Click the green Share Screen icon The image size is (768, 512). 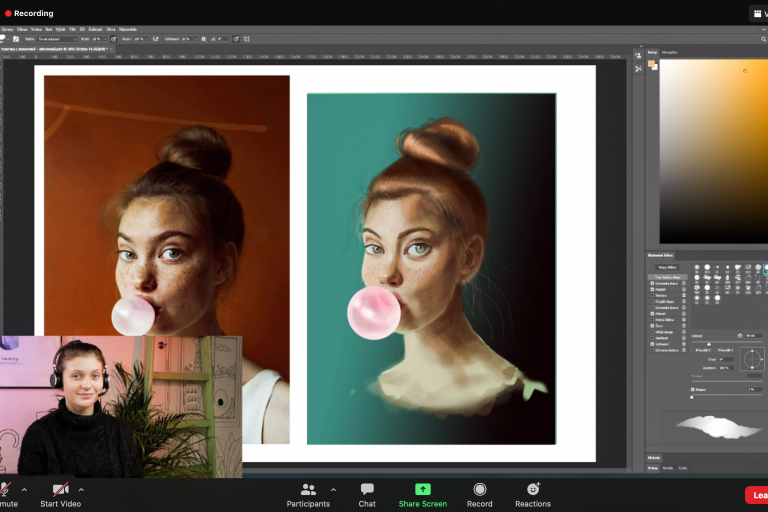tap(422, 489)
